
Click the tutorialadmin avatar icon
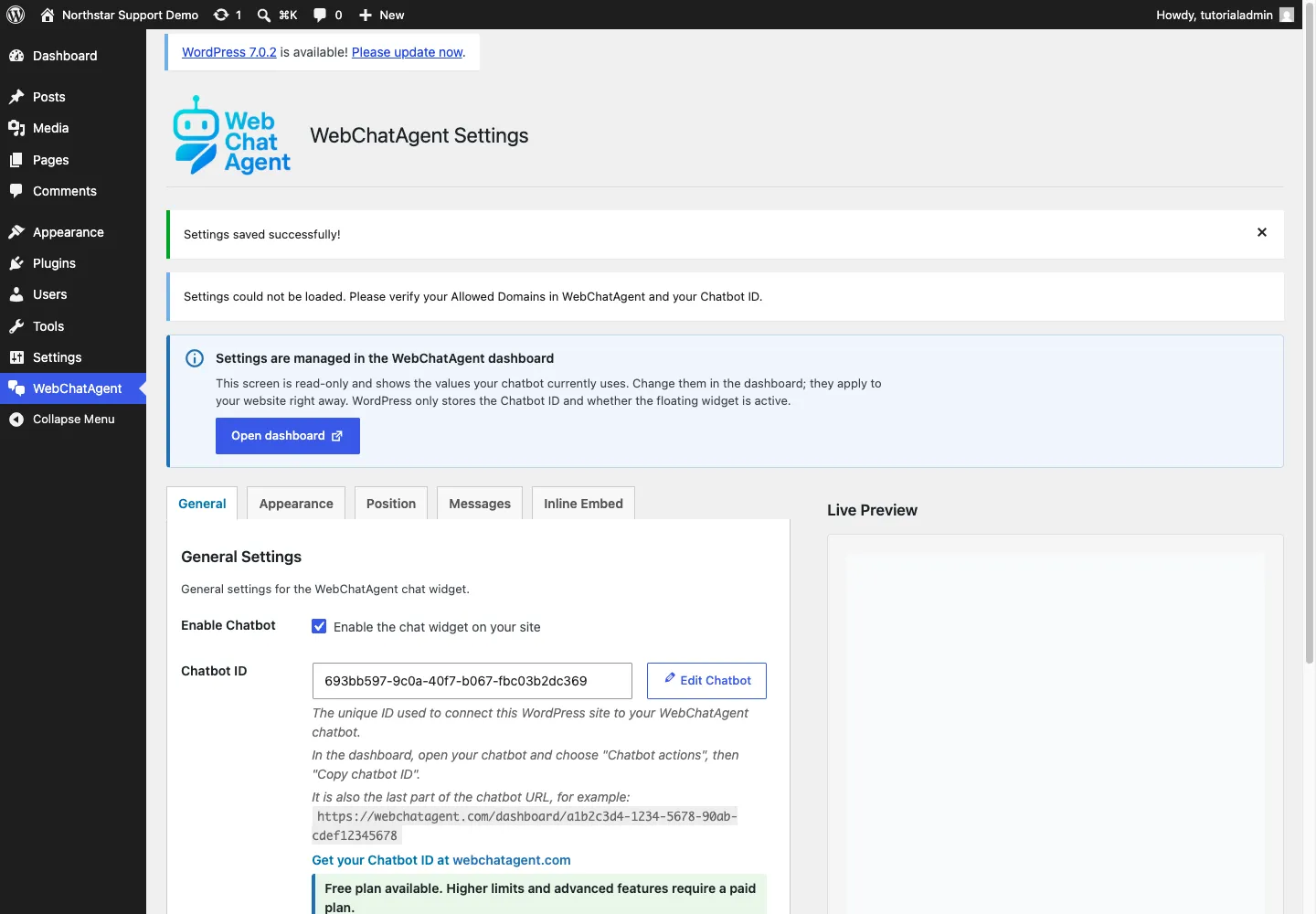pyautogui.click(x=1287, y=15)
